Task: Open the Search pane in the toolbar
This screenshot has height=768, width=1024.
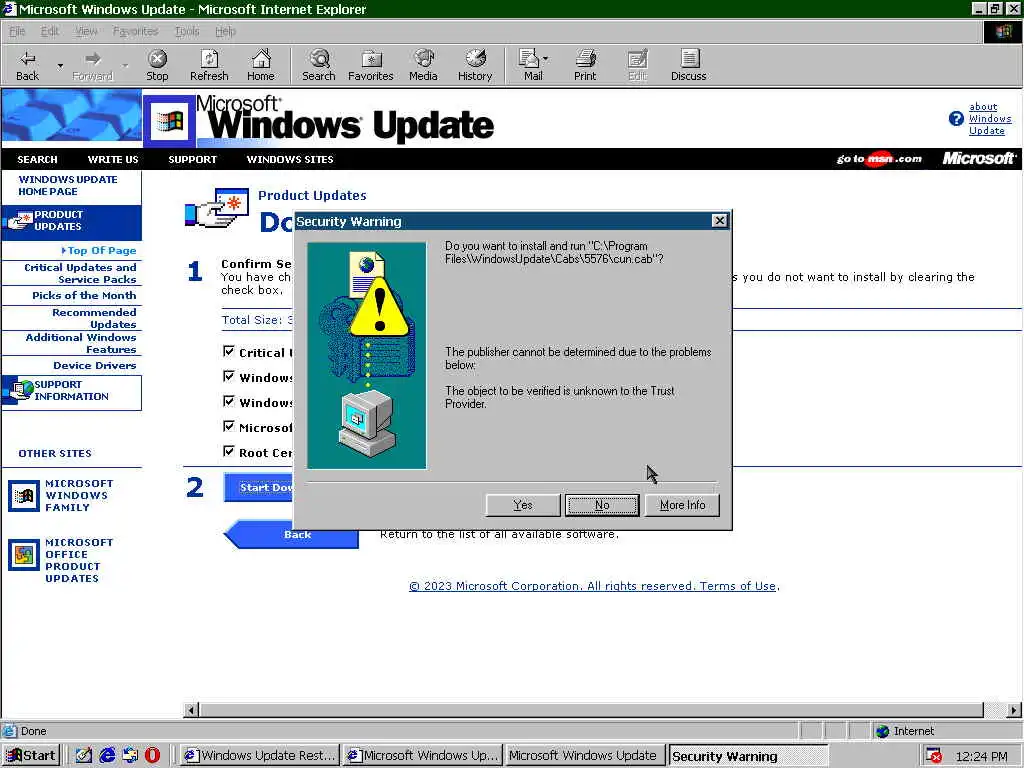Action: pyautogui.click(x=319, y=65)
